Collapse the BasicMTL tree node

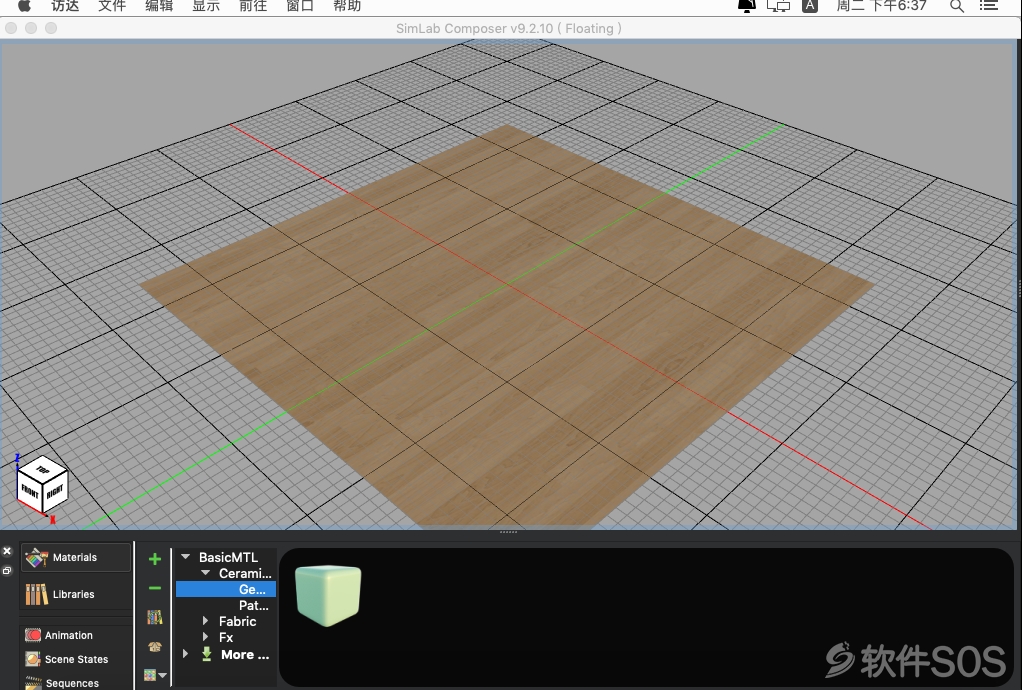point(186,557)
